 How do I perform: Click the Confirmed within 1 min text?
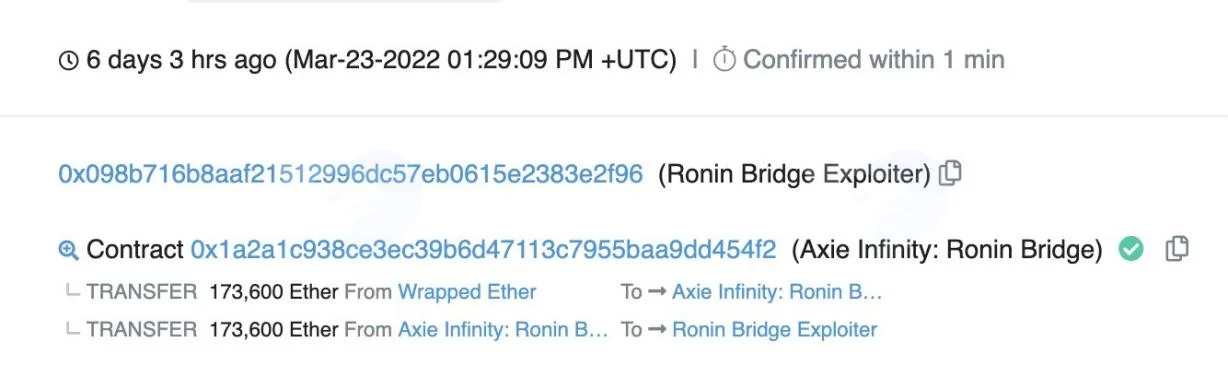(x=874, y=60)
